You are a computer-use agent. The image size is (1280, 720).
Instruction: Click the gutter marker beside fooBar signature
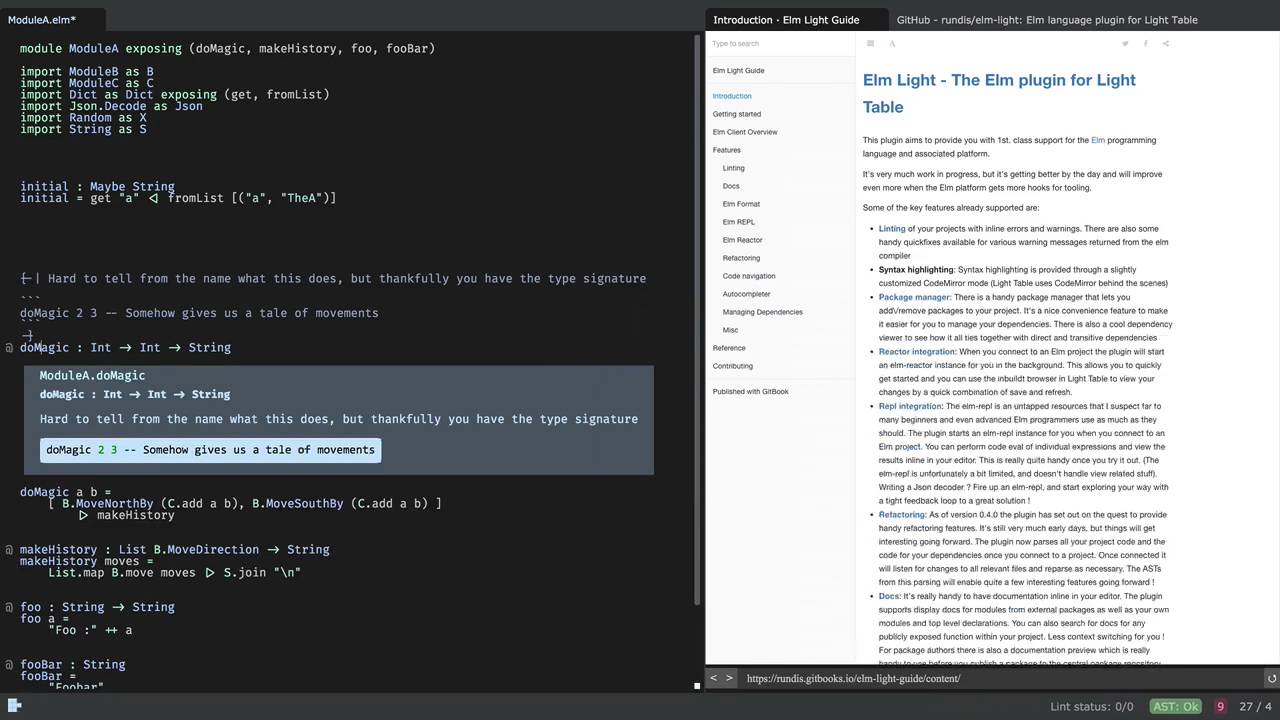pyautogui.click(x=9, y=665)
